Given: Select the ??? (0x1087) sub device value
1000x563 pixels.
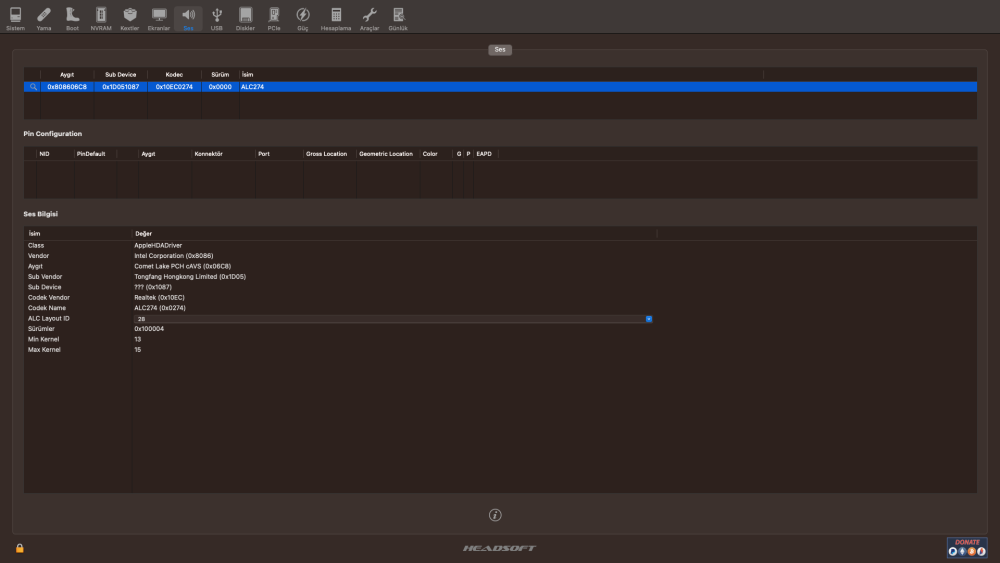Looking at the screenshot, I should (153, 287).
